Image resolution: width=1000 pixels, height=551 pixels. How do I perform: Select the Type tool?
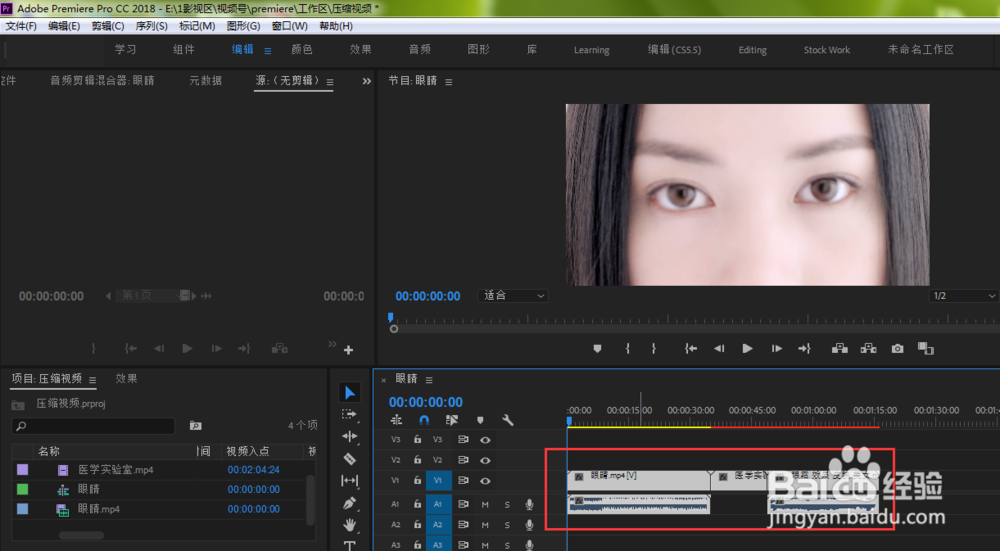(349, 545)
